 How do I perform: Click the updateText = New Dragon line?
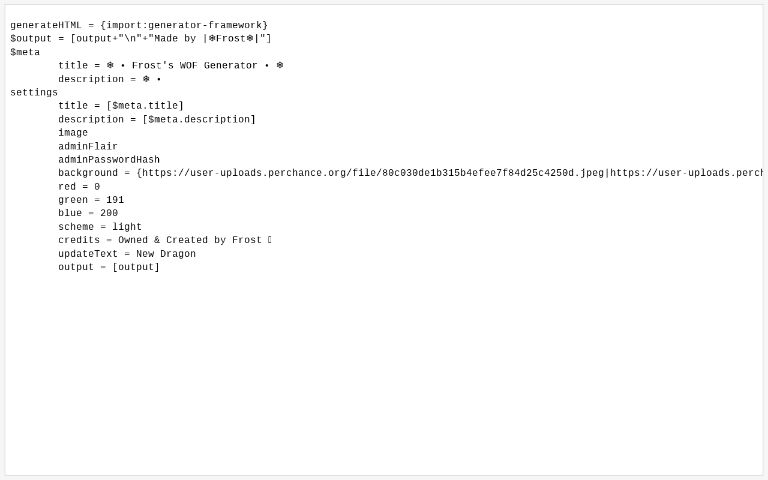(127, 253)
